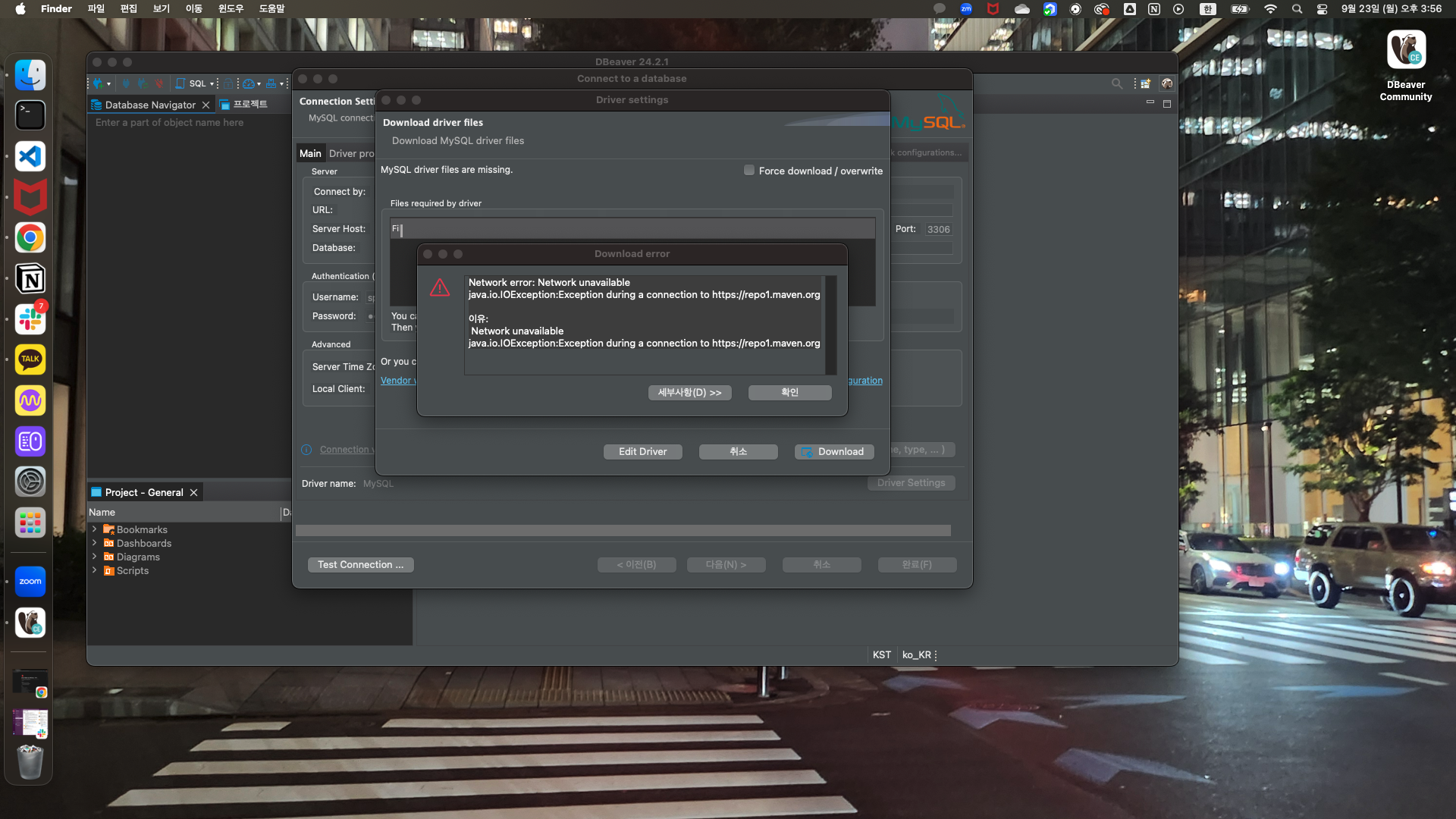Open Control Center in the menu bar
Screen dimensions: 1456x819
point(1322,9)
